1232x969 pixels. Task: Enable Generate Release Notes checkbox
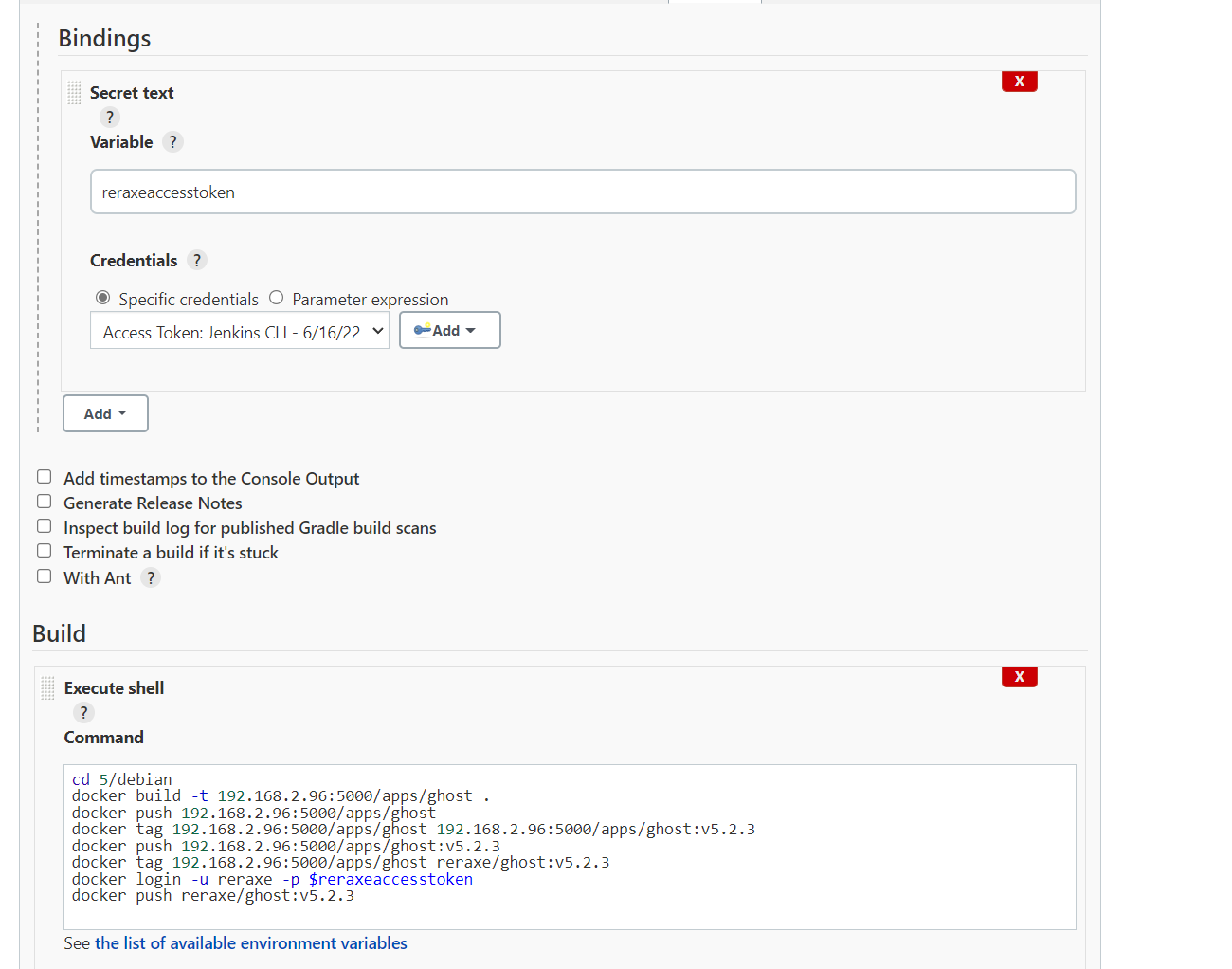click(45, 502)
